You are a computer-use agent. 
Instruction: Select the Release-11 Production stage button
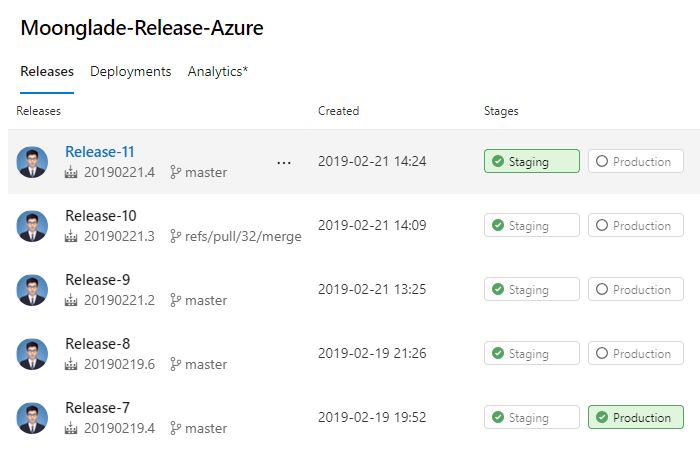pyautogui.click(x=636, y=161)
